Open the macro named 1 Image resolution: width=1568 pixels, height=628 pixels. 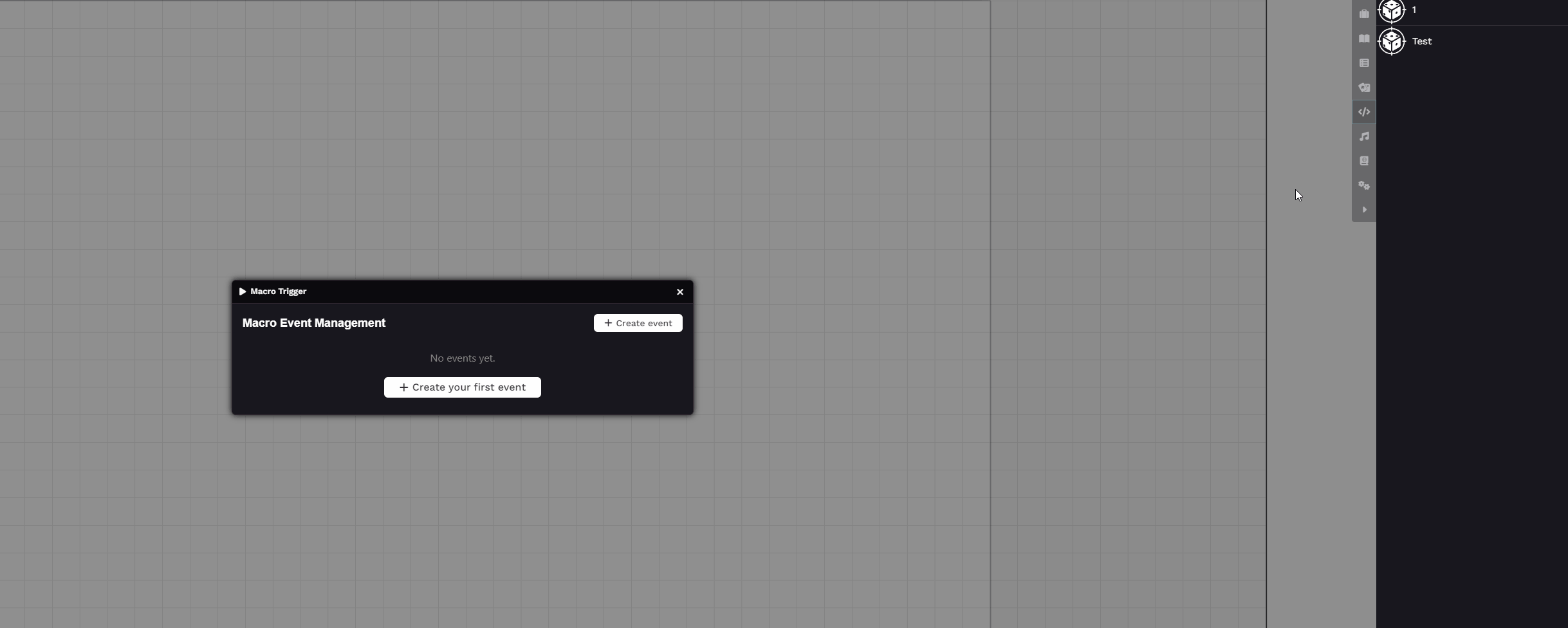click(1414, 10)
